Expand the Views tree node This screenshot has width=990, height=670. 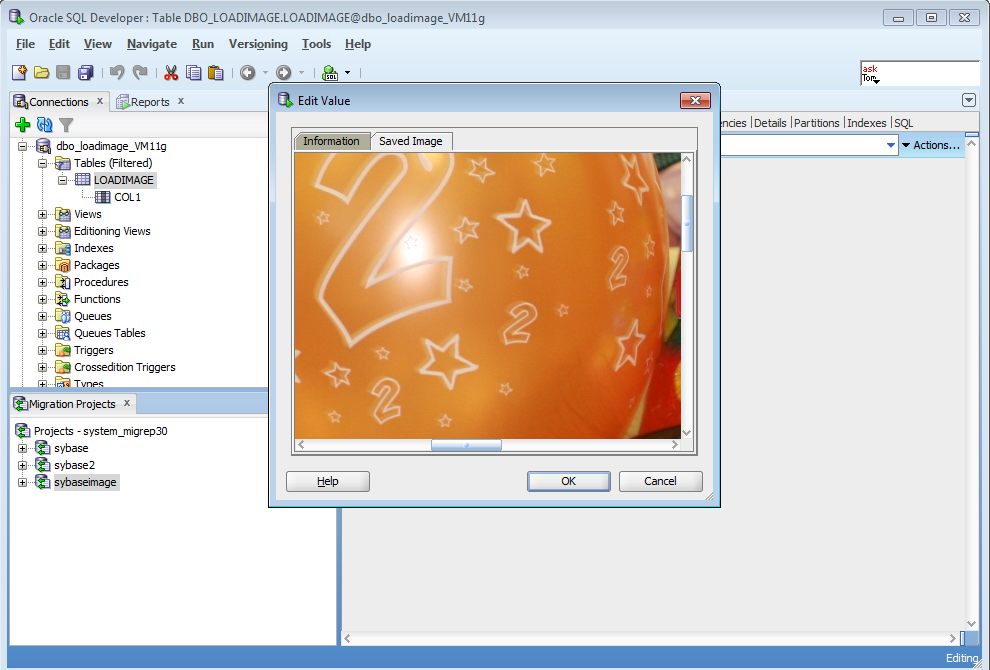point(42,214)
